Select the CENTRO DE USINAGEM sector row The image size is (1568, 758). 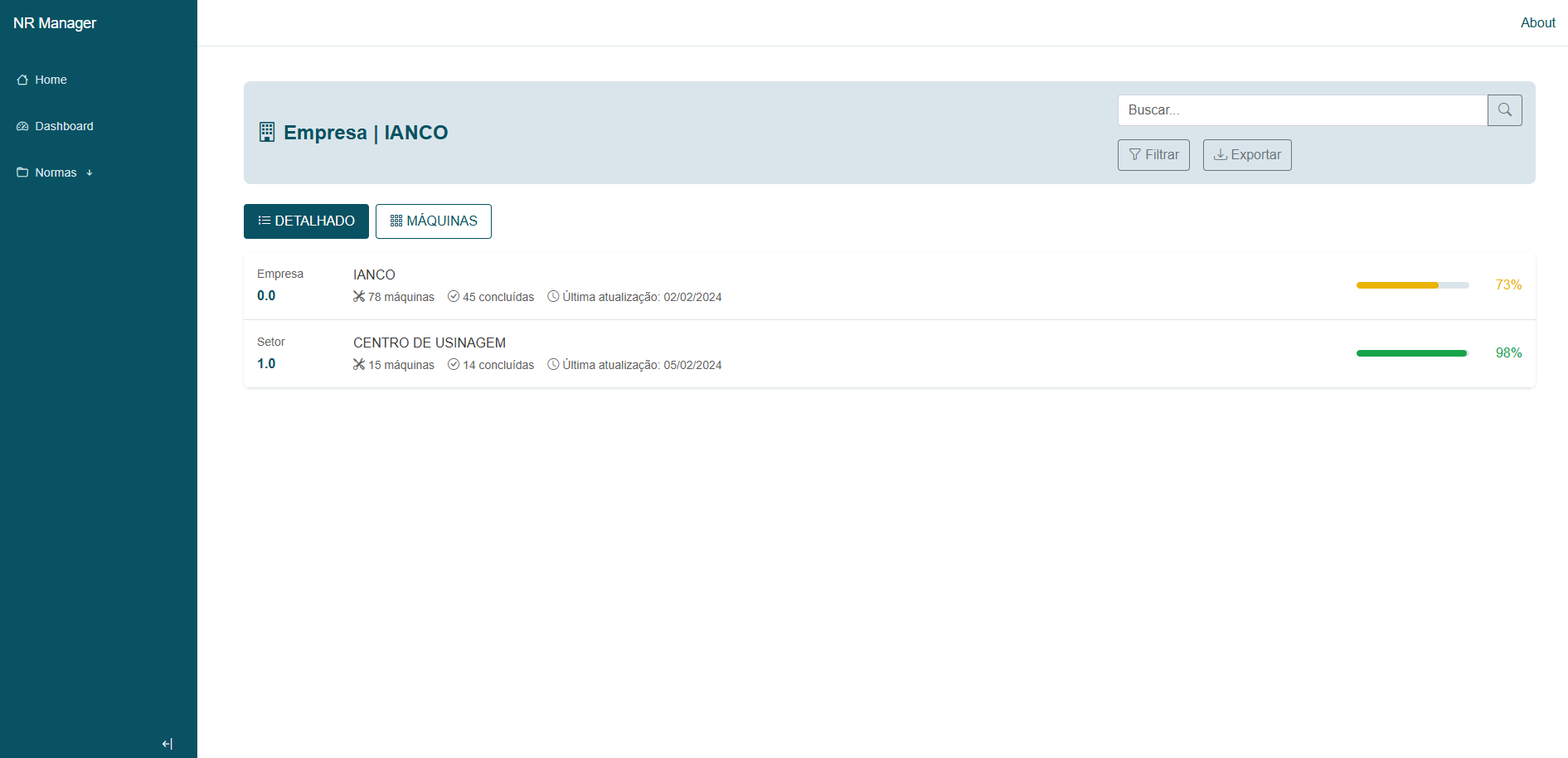(889, 353)
